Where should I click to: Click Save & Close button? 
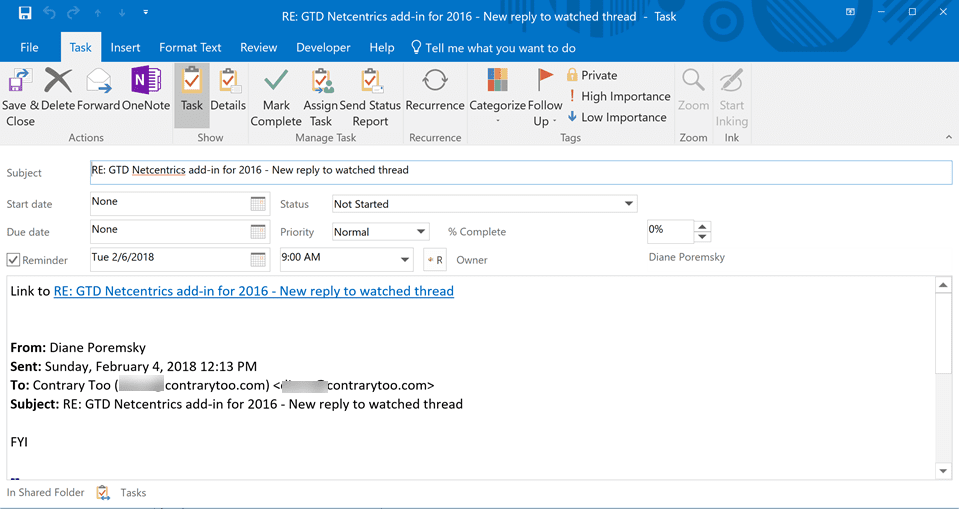20,98
